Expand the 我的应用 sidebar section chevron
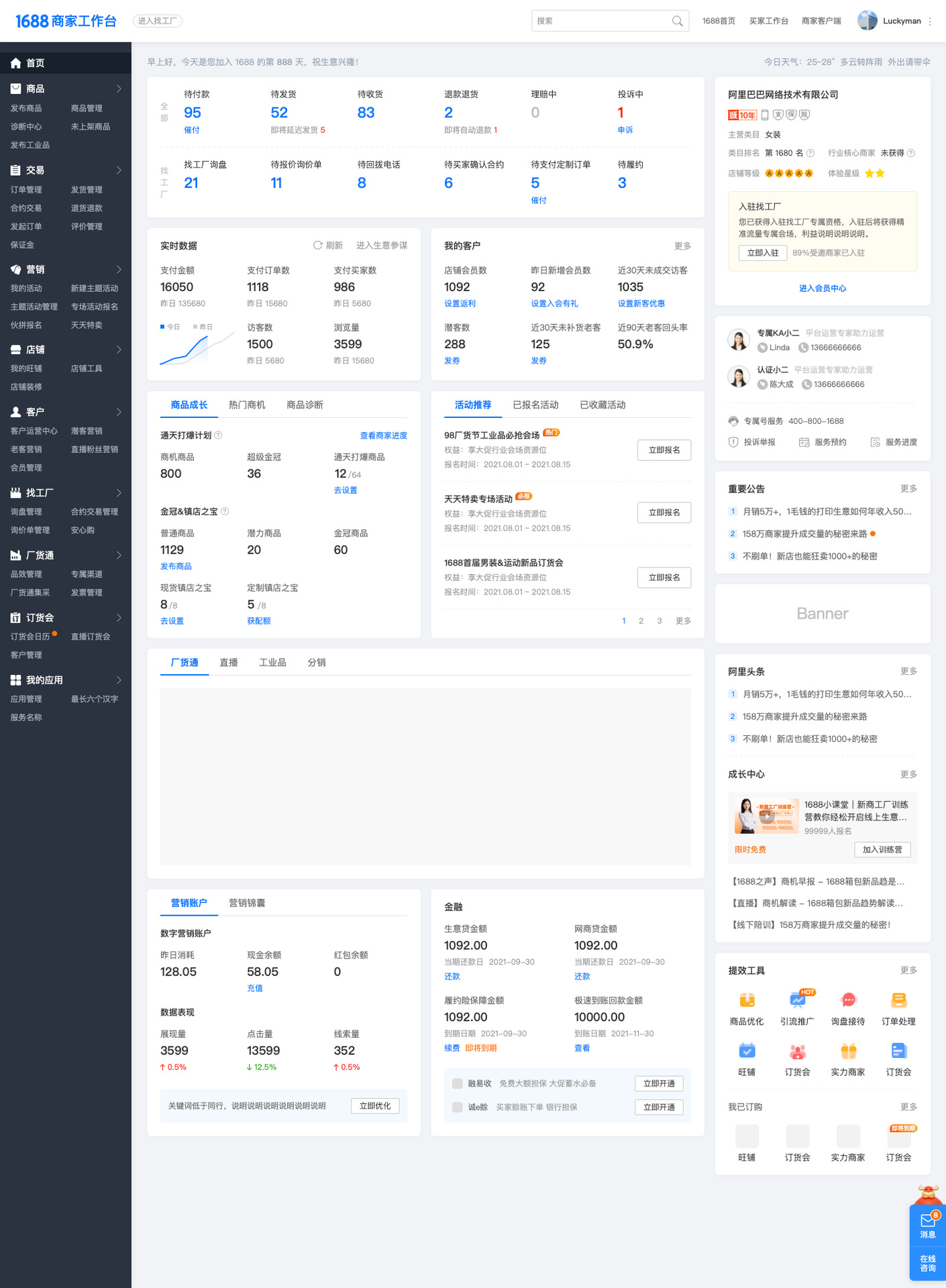The image size is (946, 1288). [x=119, y=680]
